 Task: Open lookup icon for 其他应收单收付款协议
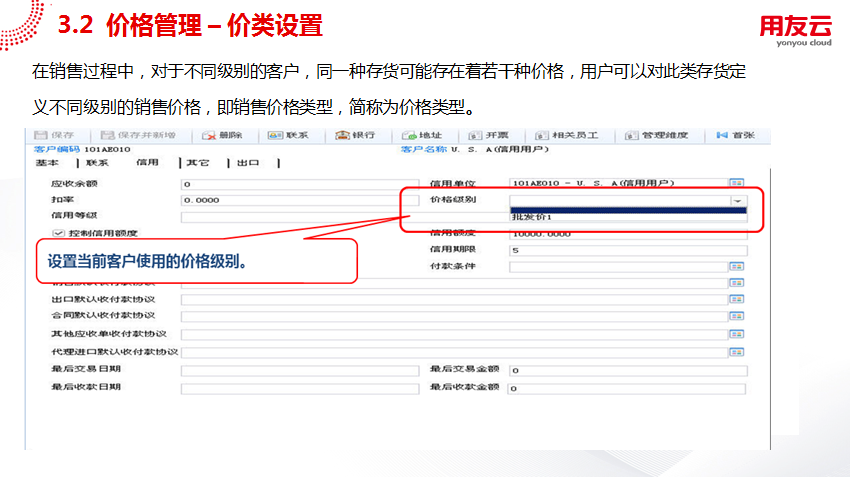click(737, 334)
